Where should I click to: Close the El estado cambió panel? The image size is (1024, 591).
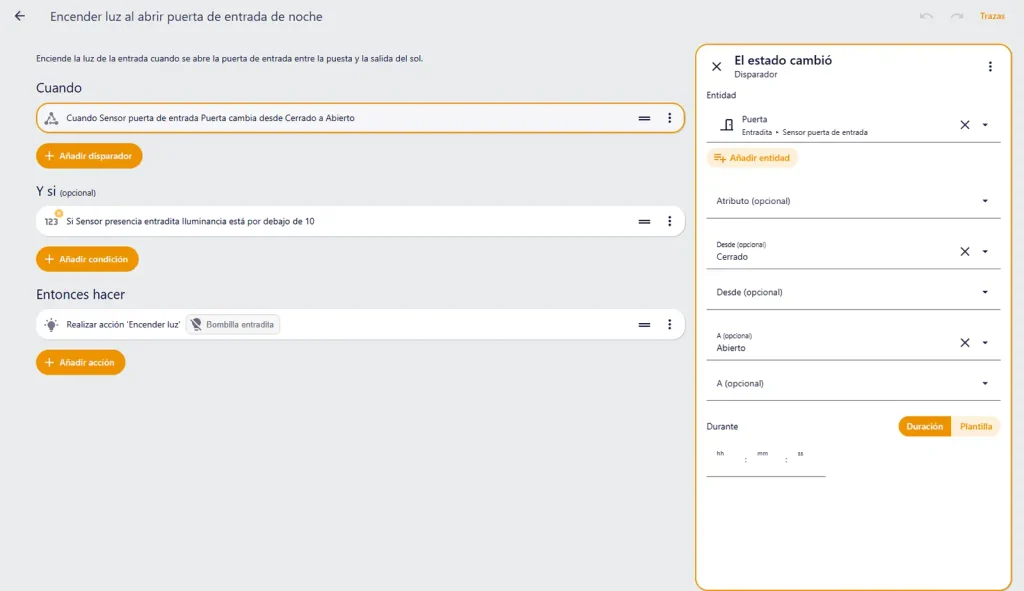(716, 67)
